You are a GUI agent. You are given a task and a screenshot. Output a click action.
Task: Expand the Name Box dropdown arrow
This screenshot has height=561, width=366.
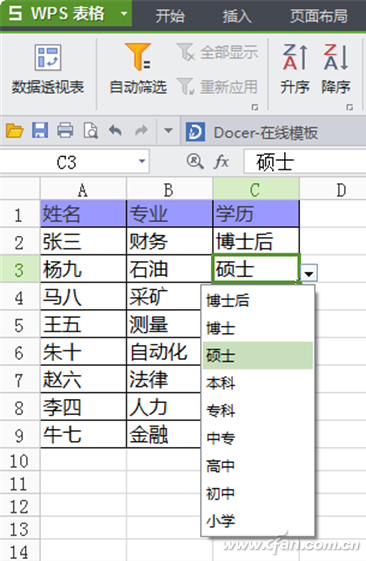pos(142,161)
